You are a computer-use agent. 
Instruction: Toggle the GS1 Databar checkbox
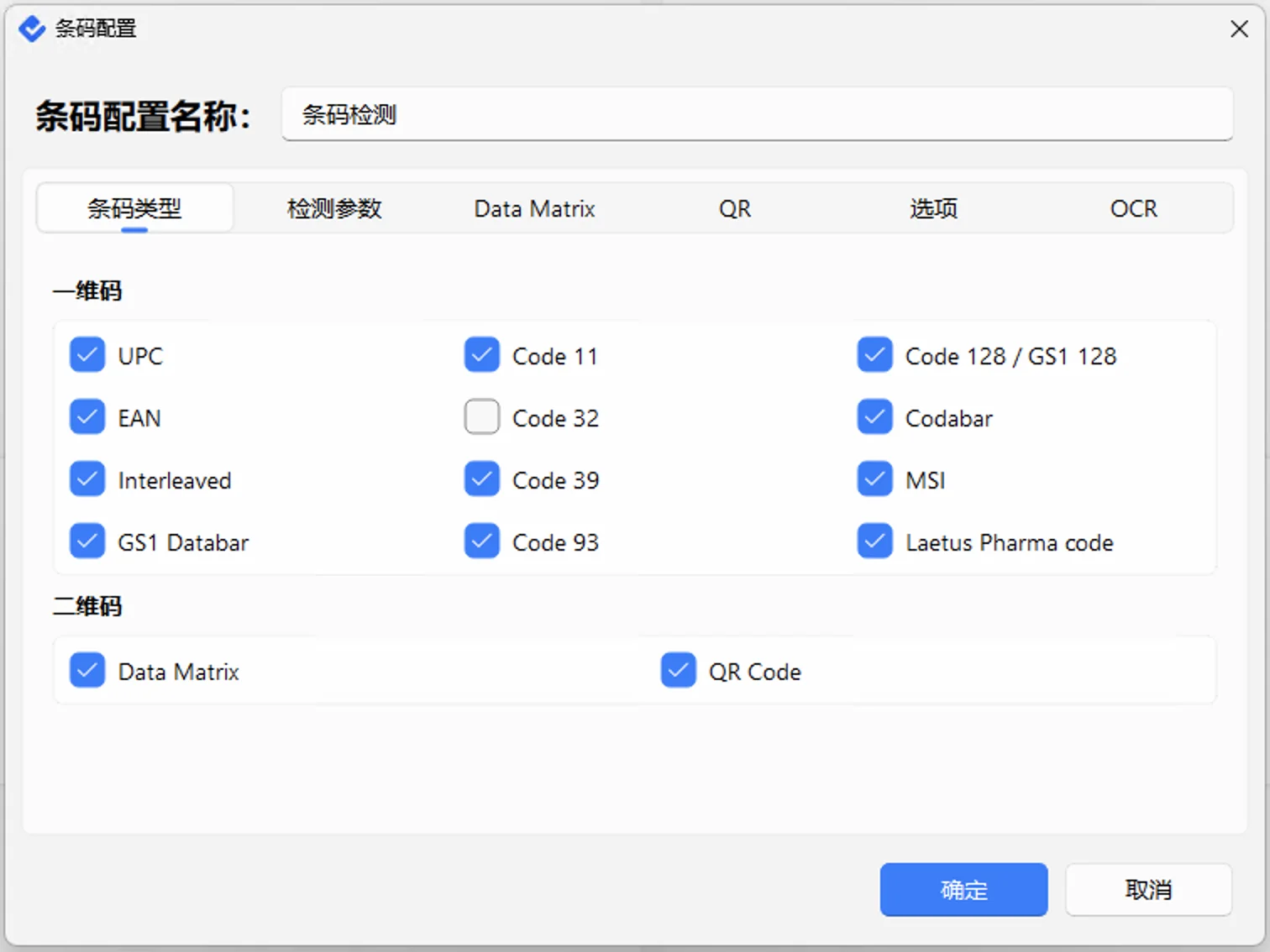pyautogui.click(x=87, y=541)
